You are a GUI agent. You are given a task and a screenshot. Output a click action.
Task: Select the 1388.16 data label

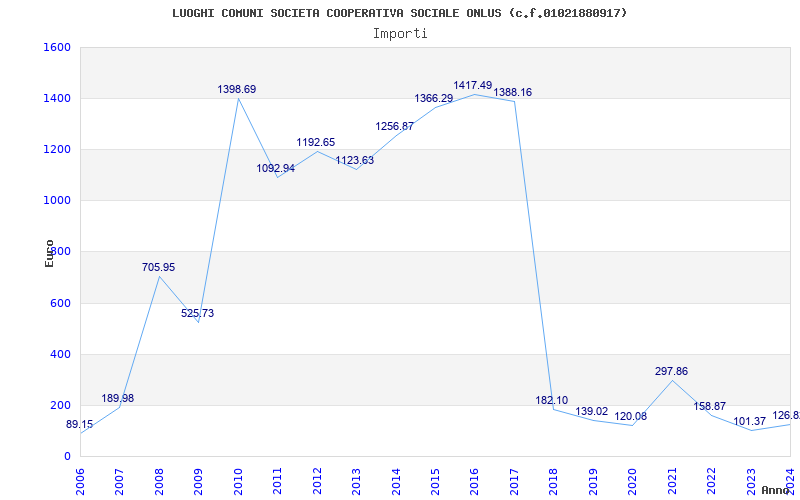click(x=512, y=92)
